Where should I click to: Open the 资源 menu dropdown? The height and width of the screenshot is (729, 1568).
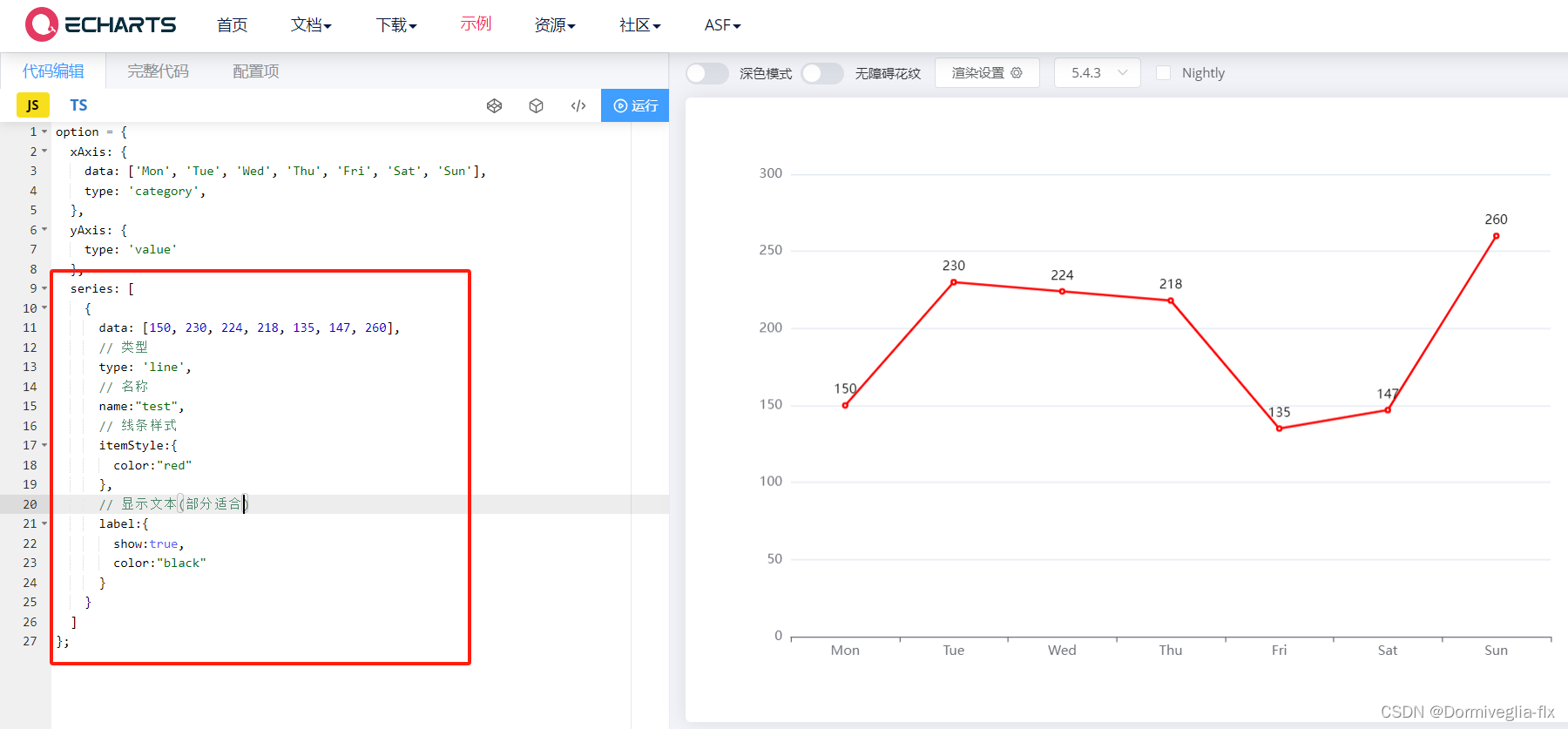555,25
